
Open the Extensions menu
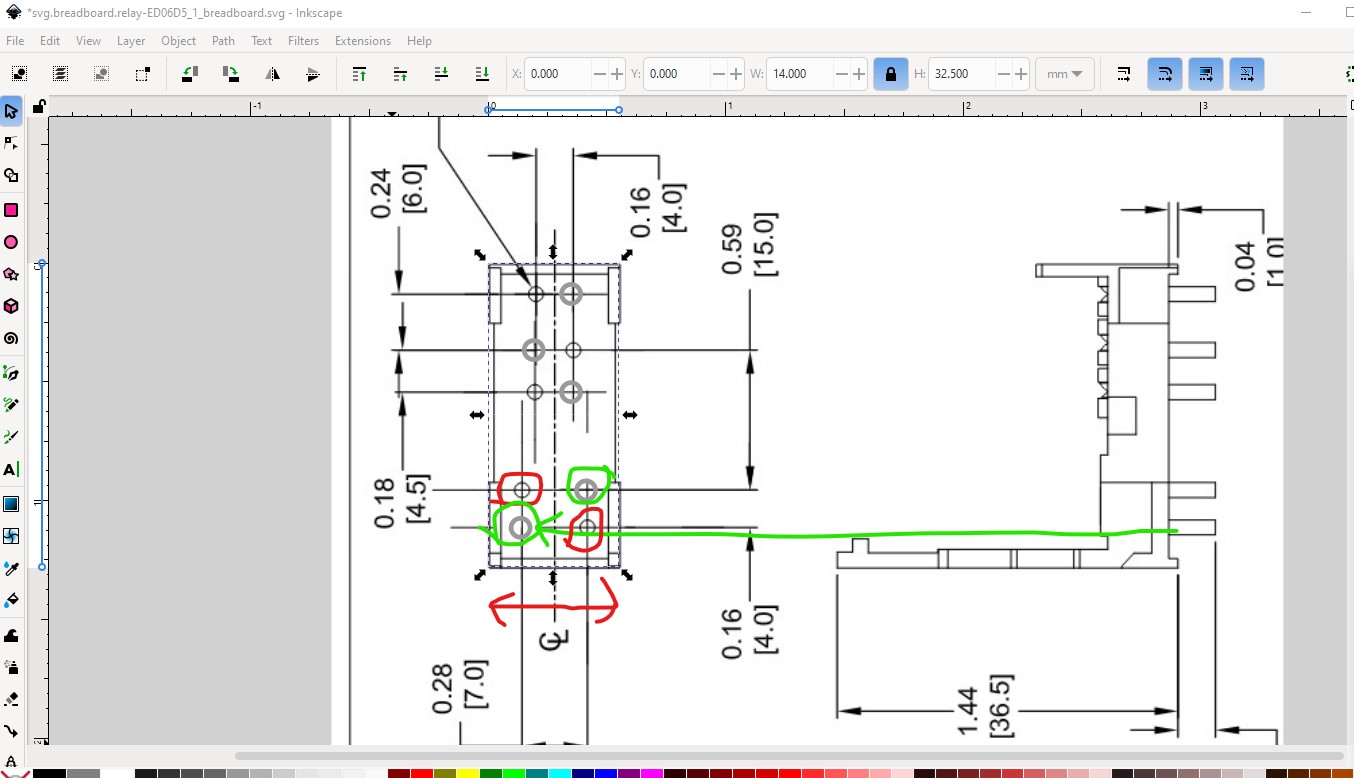362,41
